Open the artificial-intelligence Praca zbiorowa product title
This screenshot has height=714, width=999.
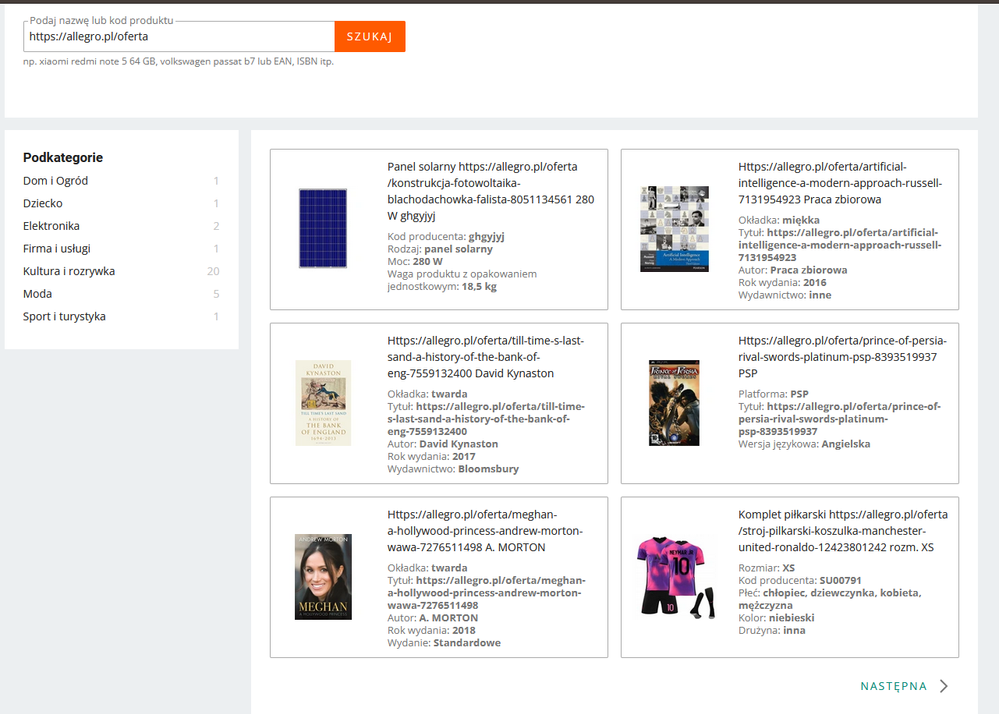tap(840, 183)
